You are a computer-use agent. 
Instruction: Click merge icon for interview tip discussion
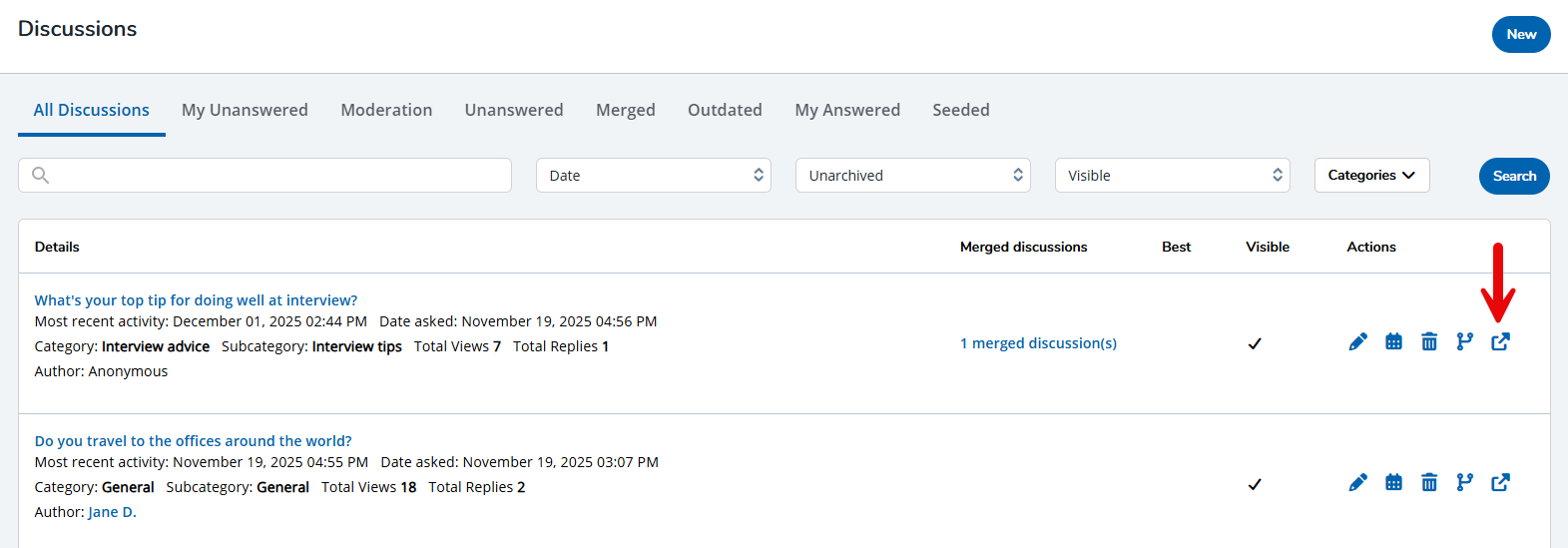[x=1464, y=342]
